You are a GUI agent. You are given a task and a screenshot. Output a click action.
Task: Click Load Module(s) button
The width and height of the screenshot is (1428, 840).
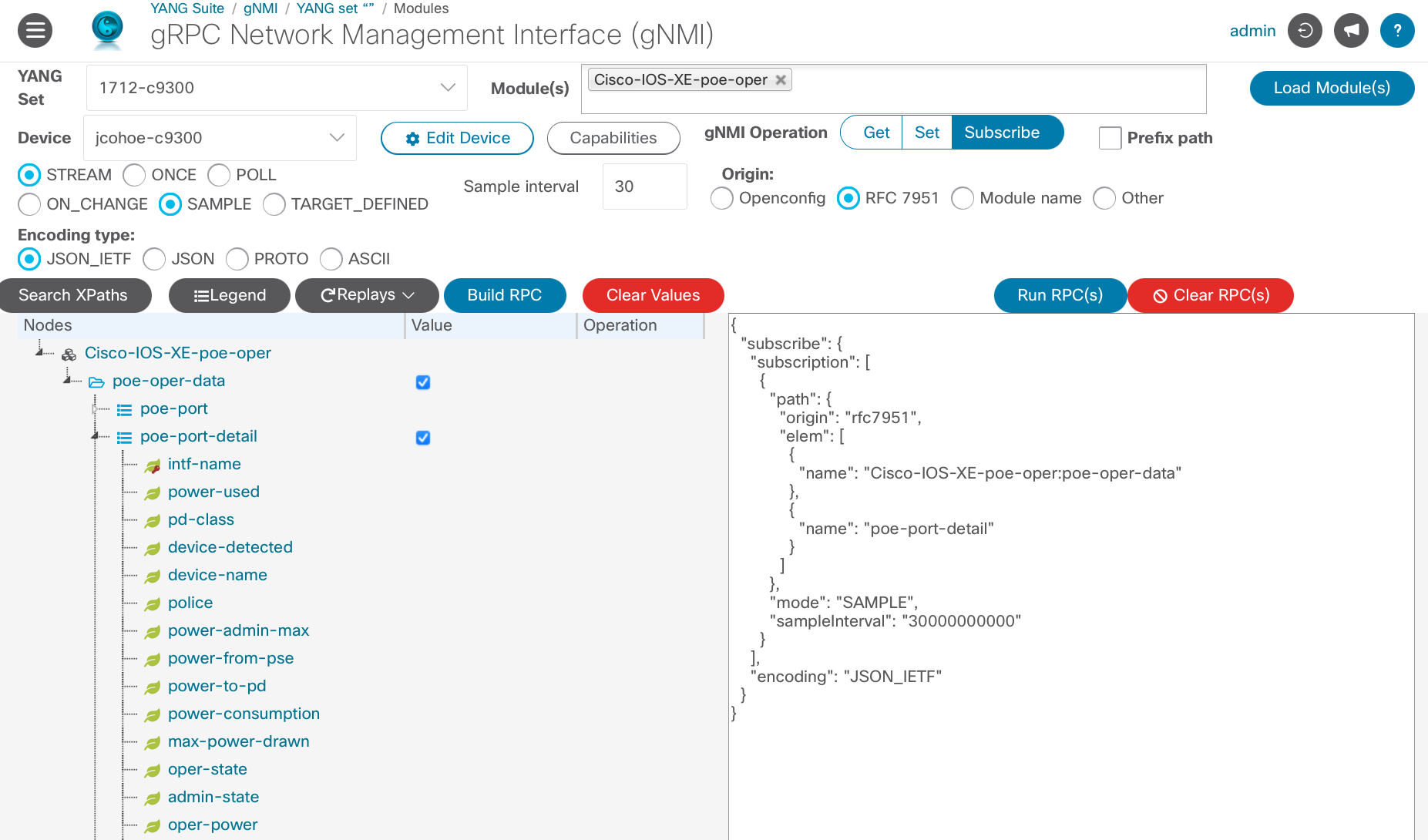1332,88
